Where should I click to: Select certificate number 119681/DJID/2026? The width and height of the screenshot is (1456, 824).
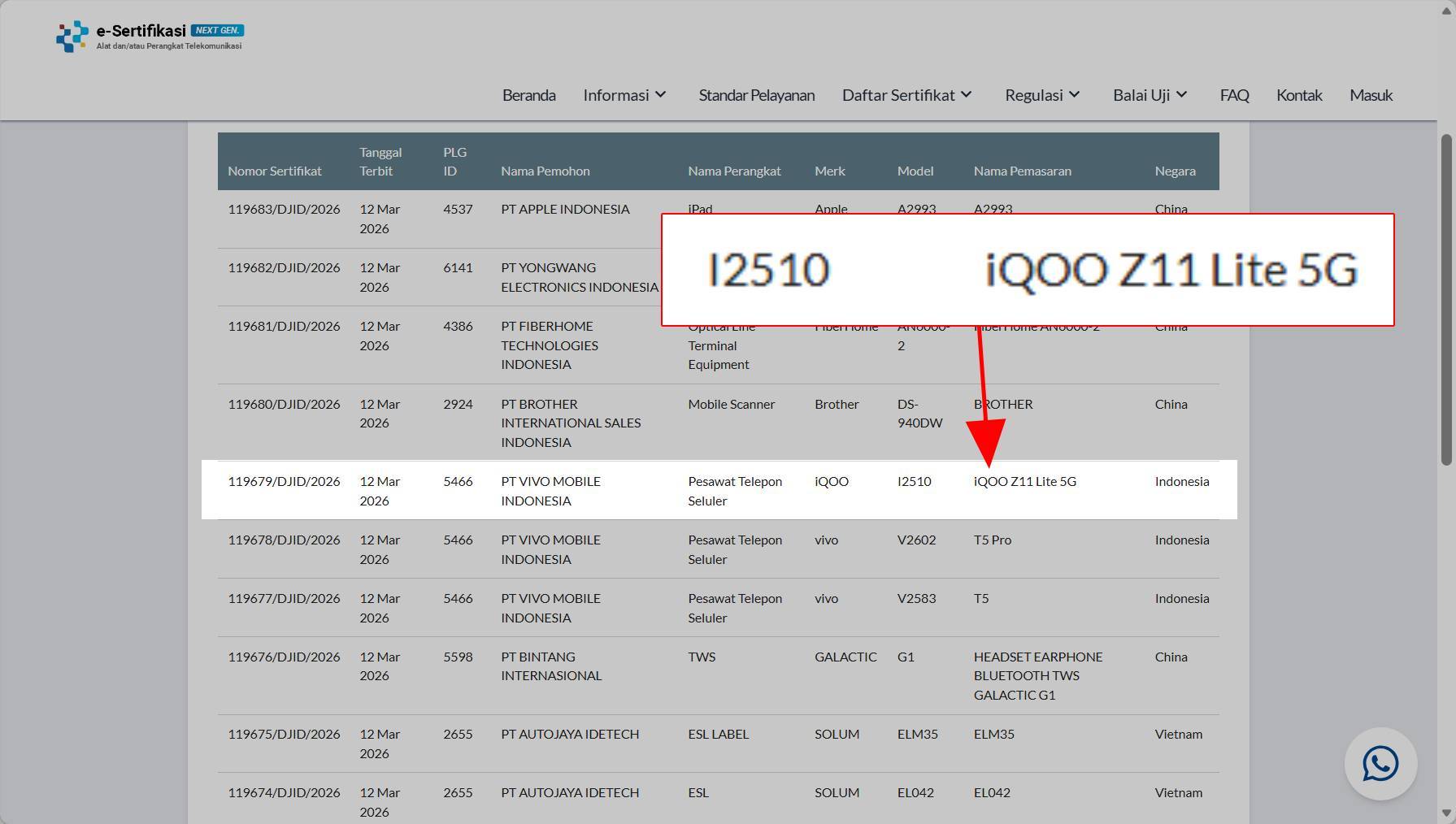tap(284, 326)
